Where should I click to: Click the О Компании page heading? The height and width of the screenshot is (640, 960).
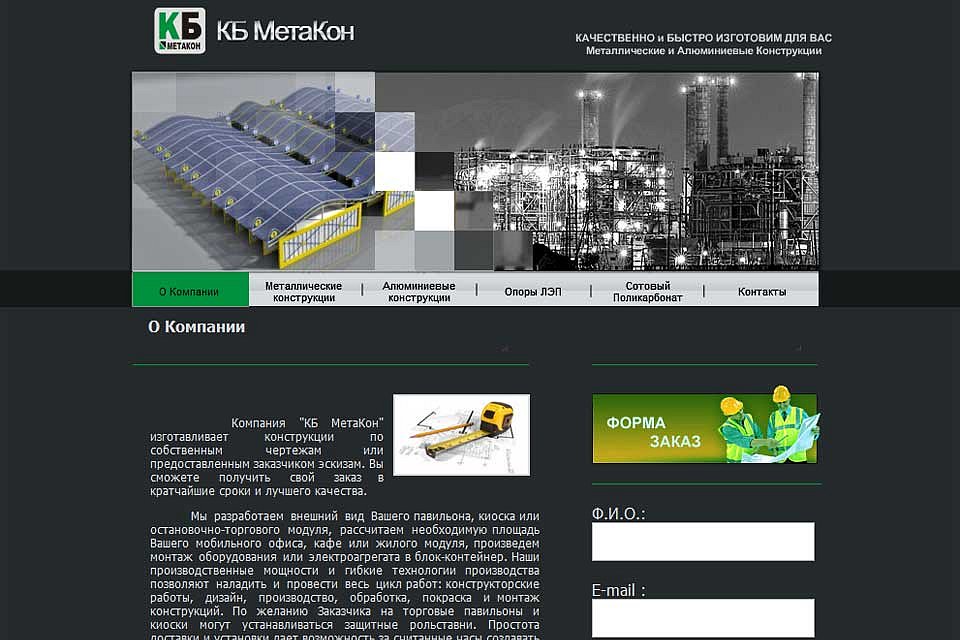pos(196,327)
